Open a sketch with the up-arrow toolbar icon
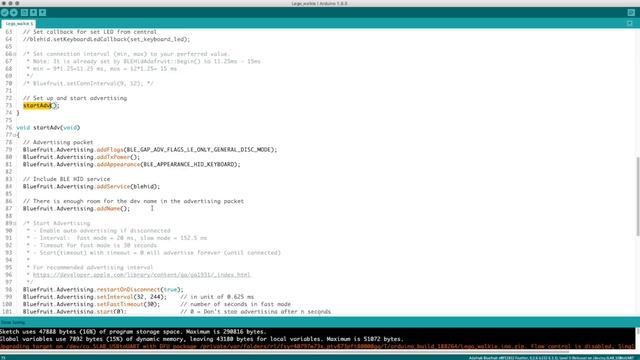Image resolution: width=640 pixels, height=360 pixels. point(33,13)
